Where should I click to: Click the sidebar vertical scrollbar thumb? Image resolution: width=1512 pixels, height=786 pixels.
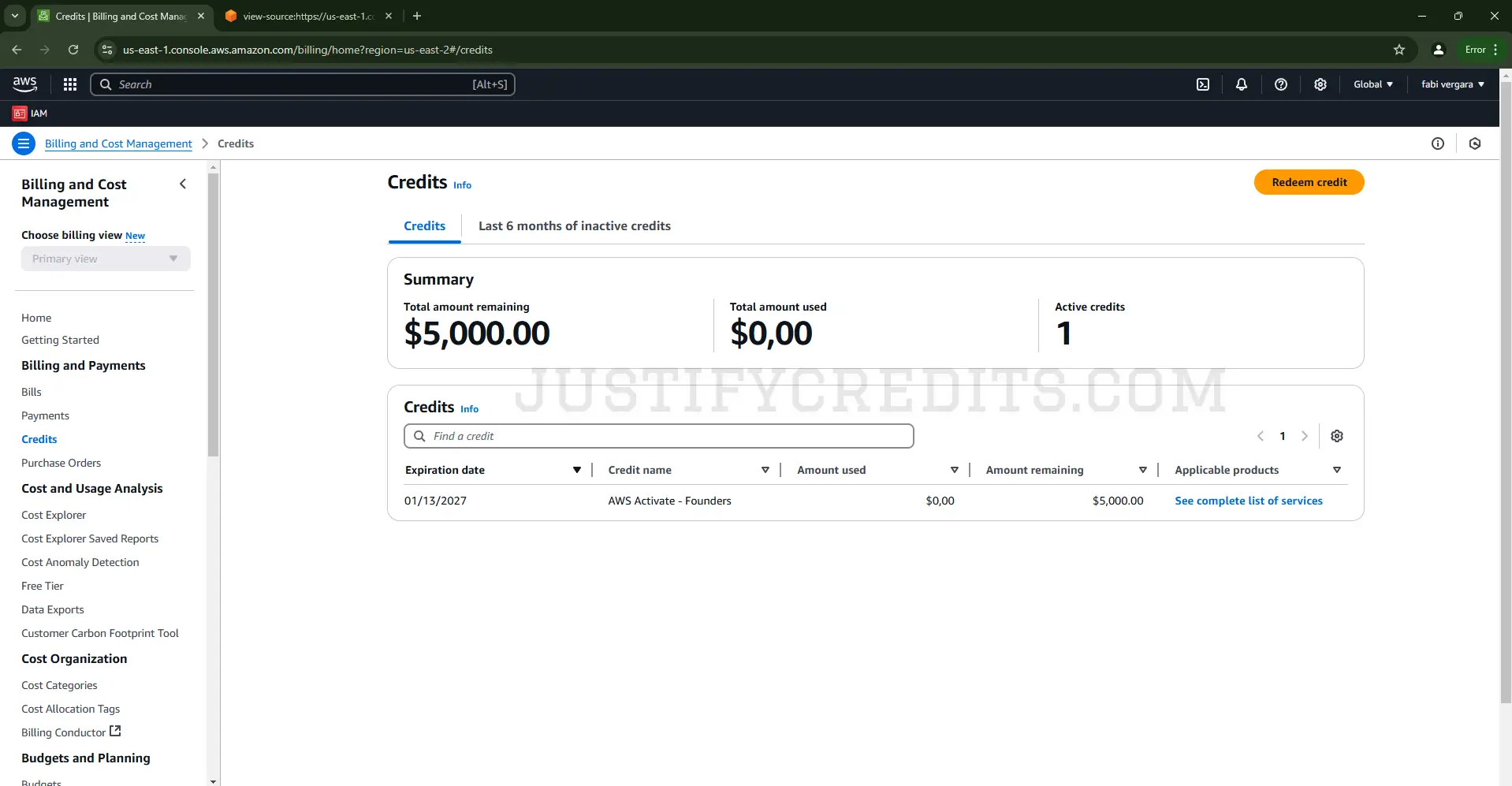(213, 315)
